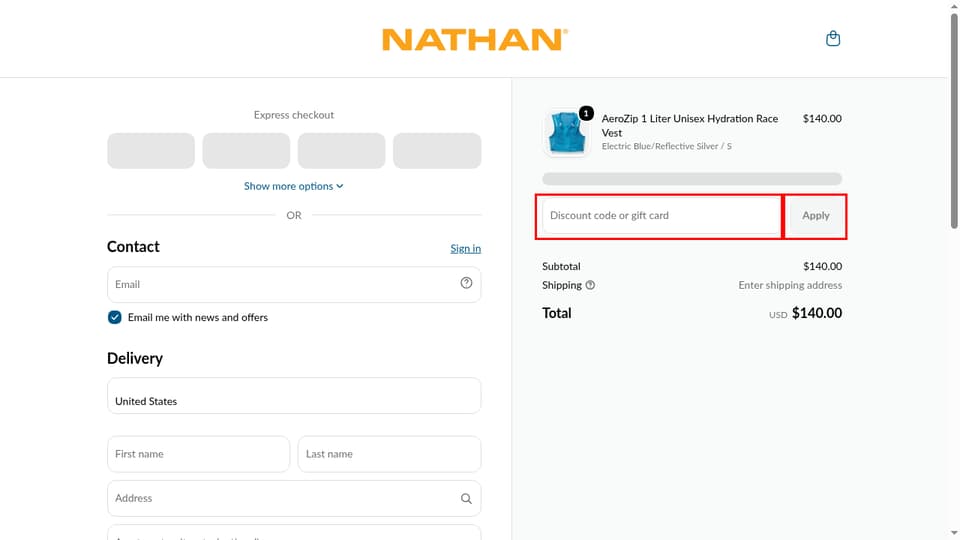This screenshot has width=960, height=540.
Task: Click the Electric Blue/Reflective Silver variant text
Action: coord(666,146)
